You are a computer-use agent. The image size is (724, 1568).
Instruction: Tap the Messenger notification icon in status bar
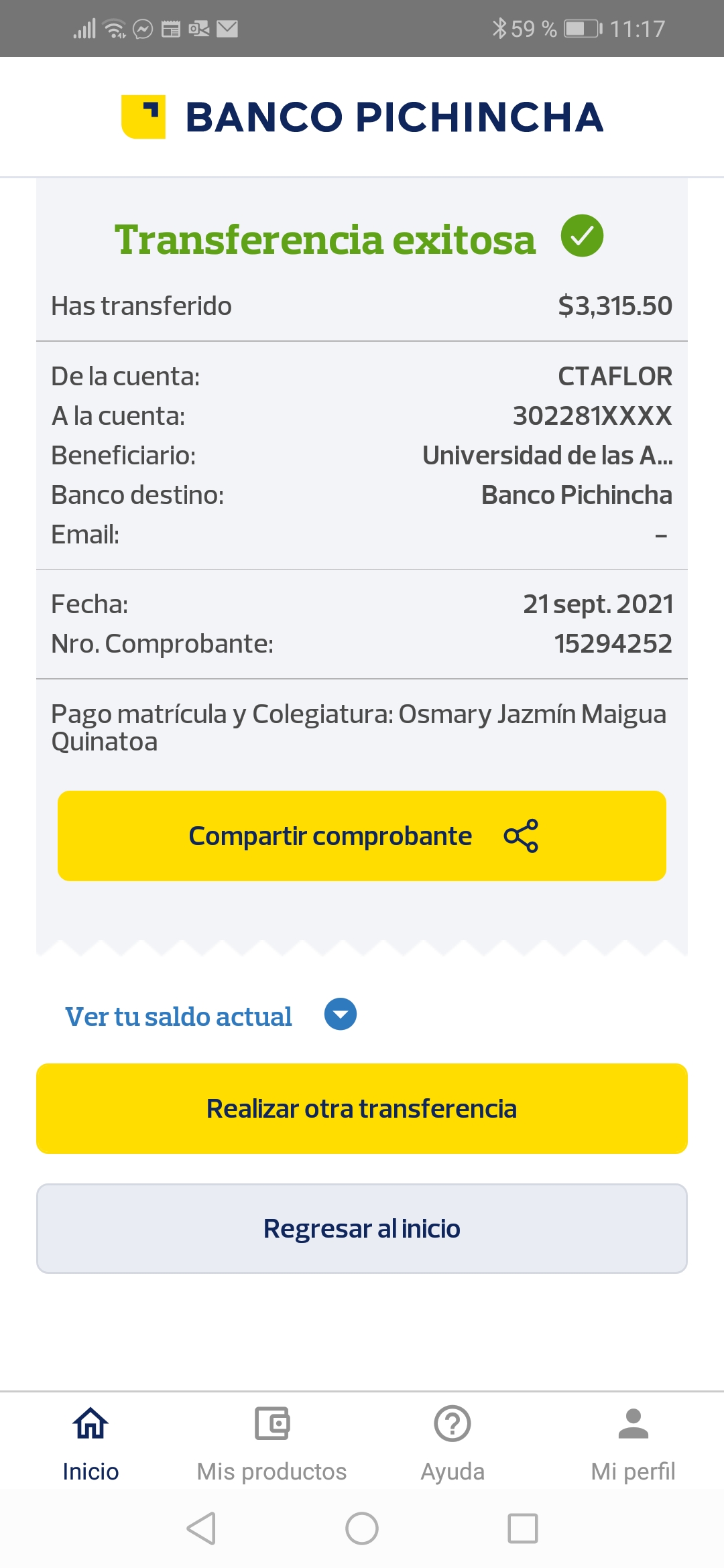(143, 29)
